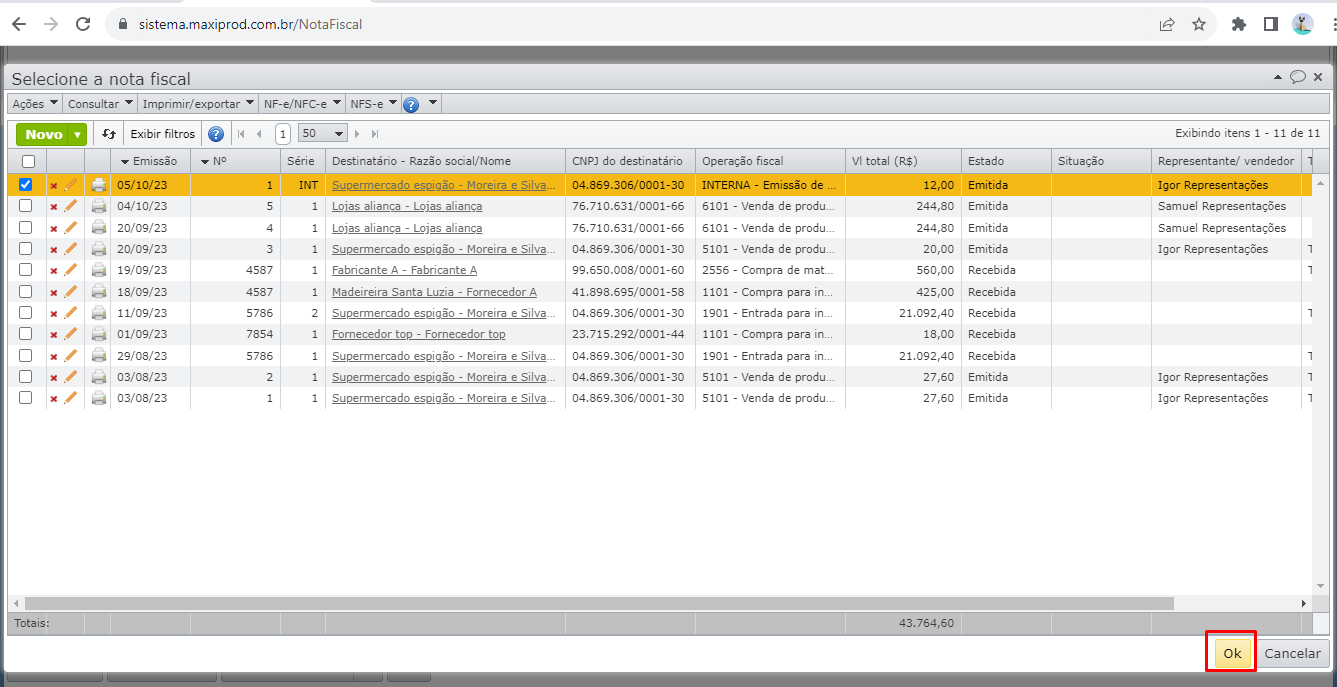Click the blue help icon beside Exibir filtros
Viewport: 1337px width, 687px height.
[x=215, y=134]
